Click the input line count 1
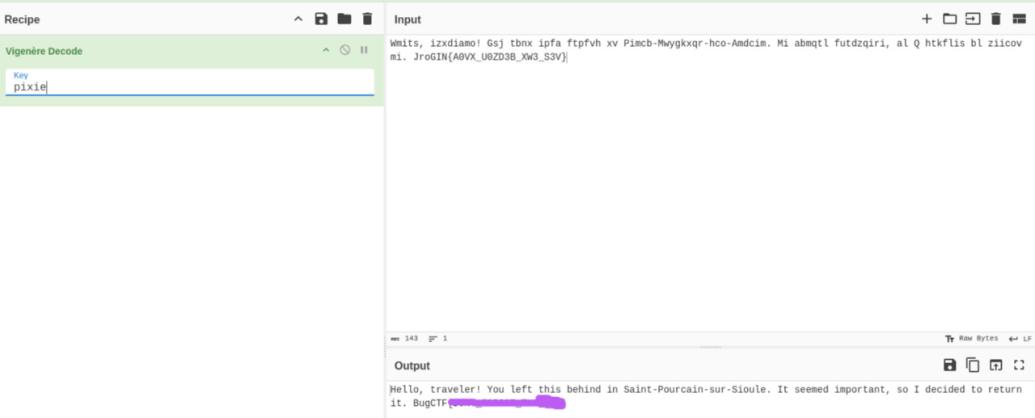Image resolution: width=1035 pixels, height=418 pixels. point(438,339)
